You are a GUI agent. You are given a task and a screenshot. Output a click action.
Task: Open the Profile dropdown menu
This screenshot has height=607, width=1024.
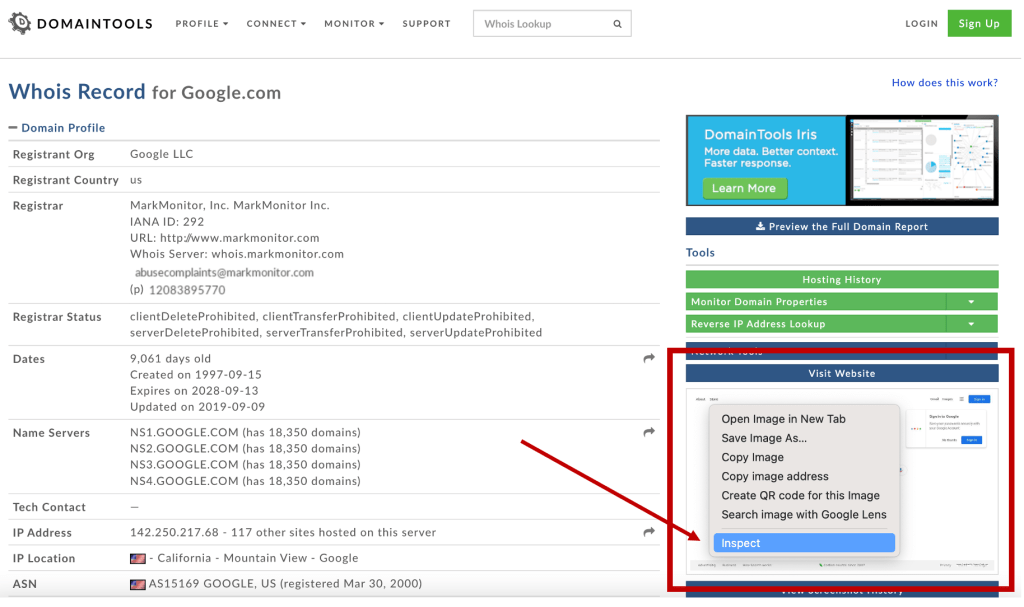(x=202, y=24)
